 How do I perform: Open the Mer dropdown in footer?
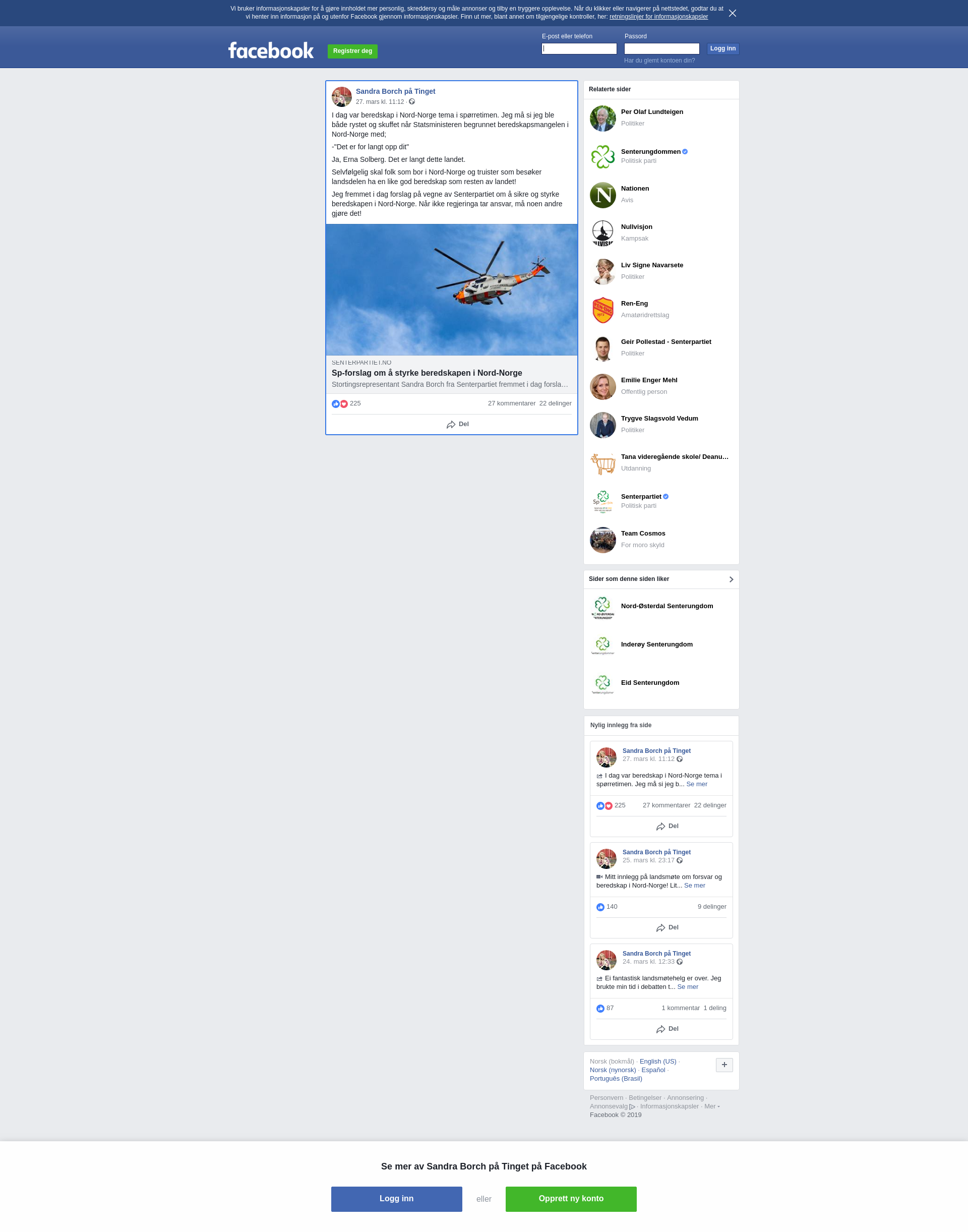[712, 1106]
